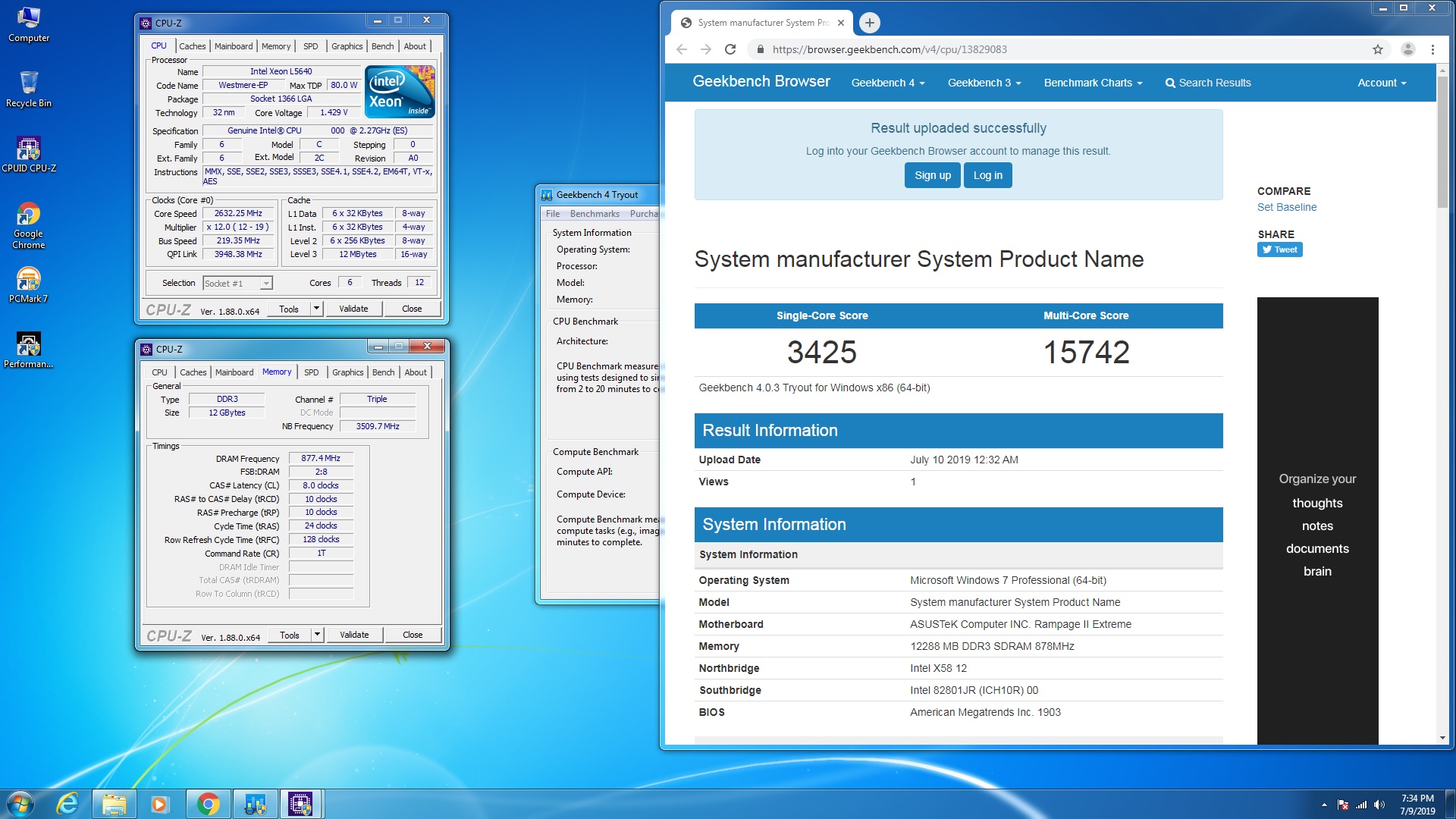Open Tools dropdown arrow in lower CPU-Z

(318, 635)
